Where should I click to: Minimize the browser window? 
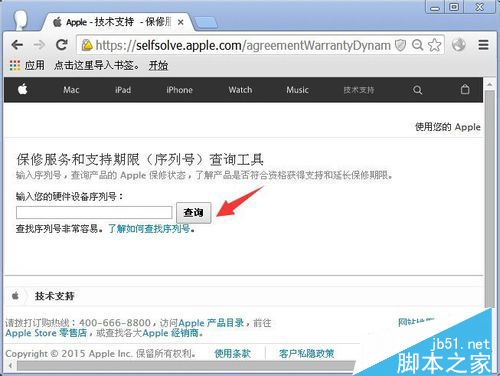(435, 7)
